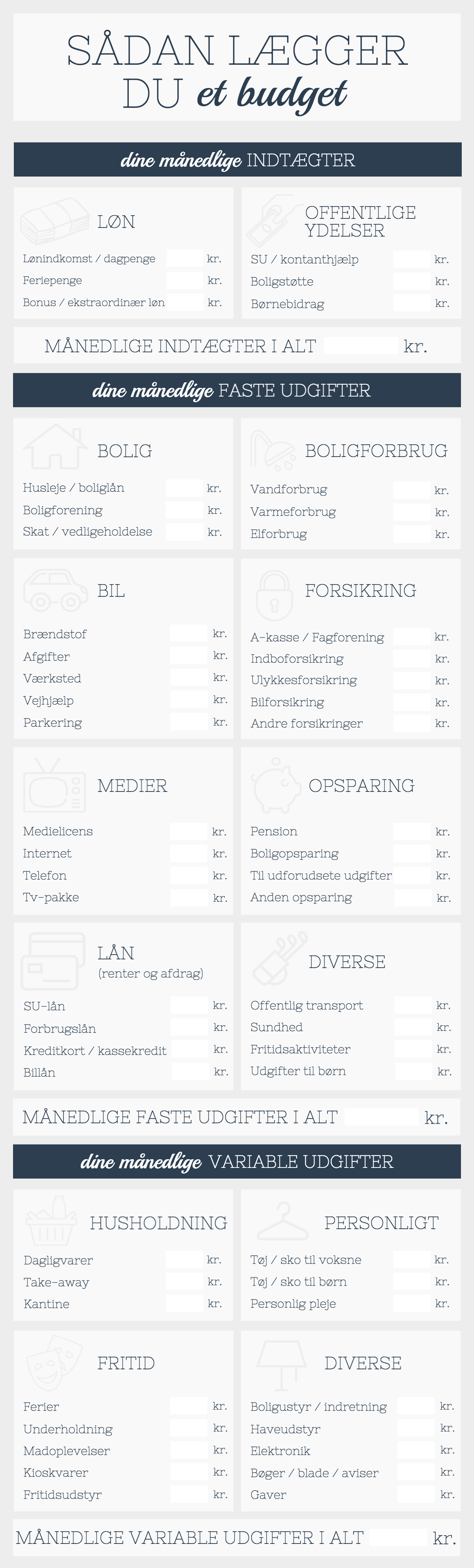
Task: Click the dine månedlige INDTÆGTER header
Action: point(237,160)
